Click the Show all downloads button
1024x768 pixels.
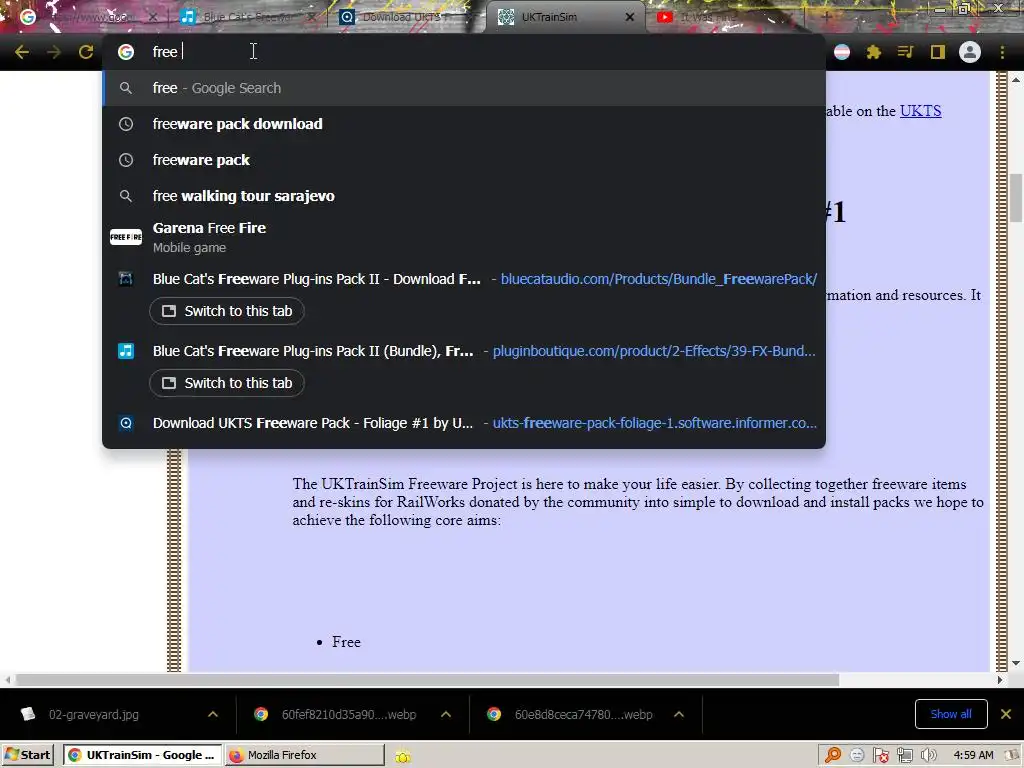pos(951,714)
